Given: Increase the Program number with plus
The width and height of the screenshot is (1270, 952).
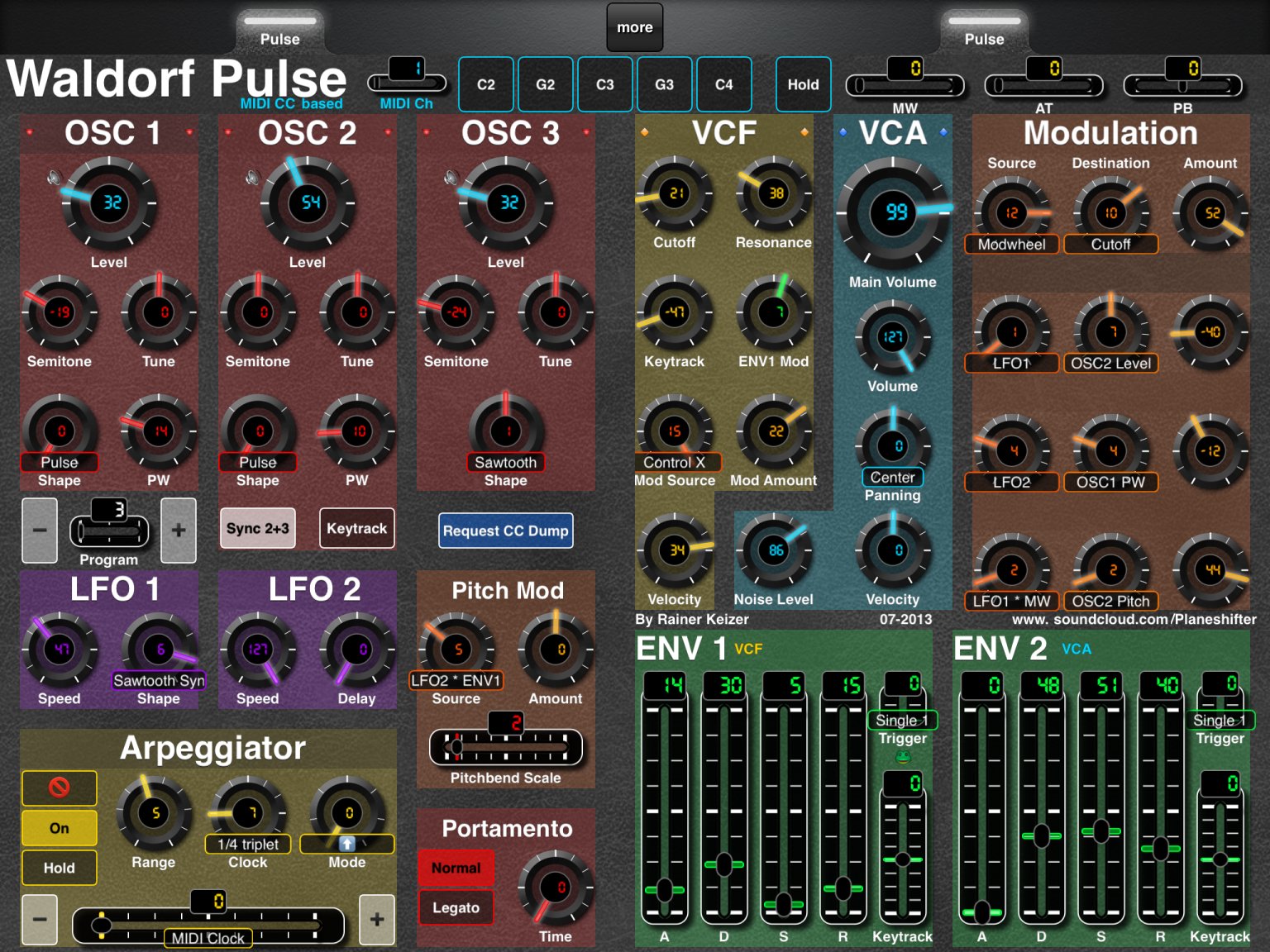Looking at the screenshot, I should click(178, 530).
